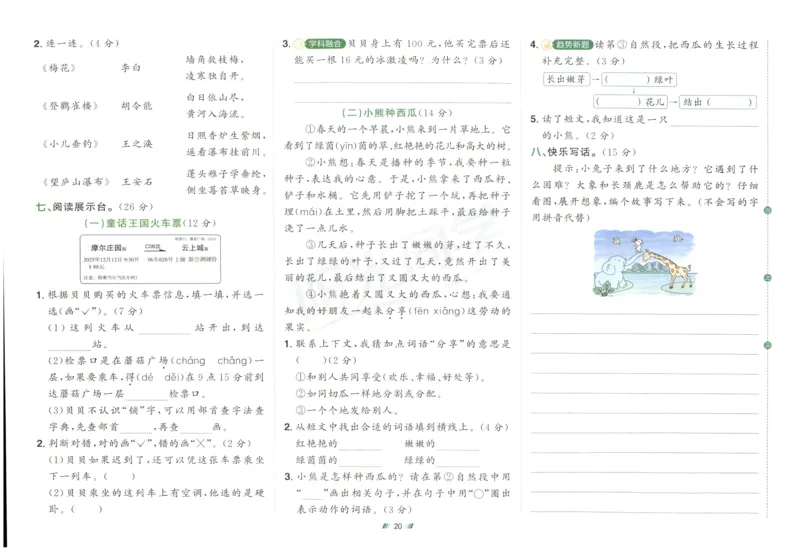The image size is (800, 552).
Task: Click the blank before 检票口
Action: coord(145,395)
